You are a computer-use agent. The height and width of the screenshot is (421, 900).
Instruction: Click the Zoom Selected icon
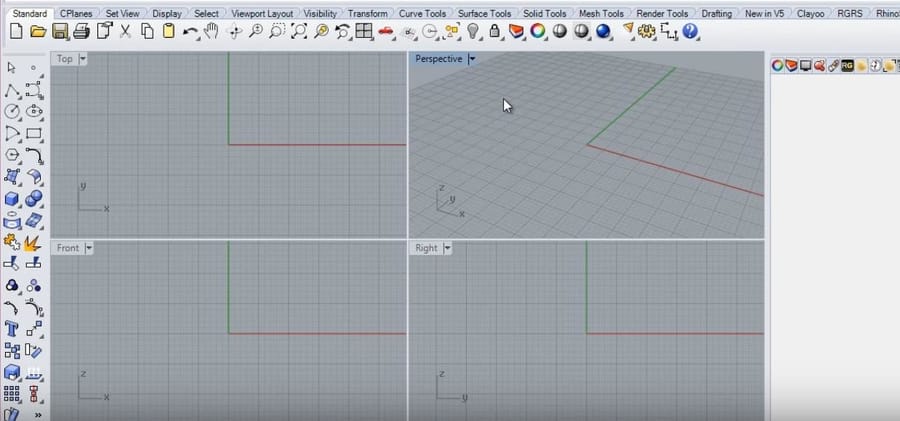coord(321,31)
